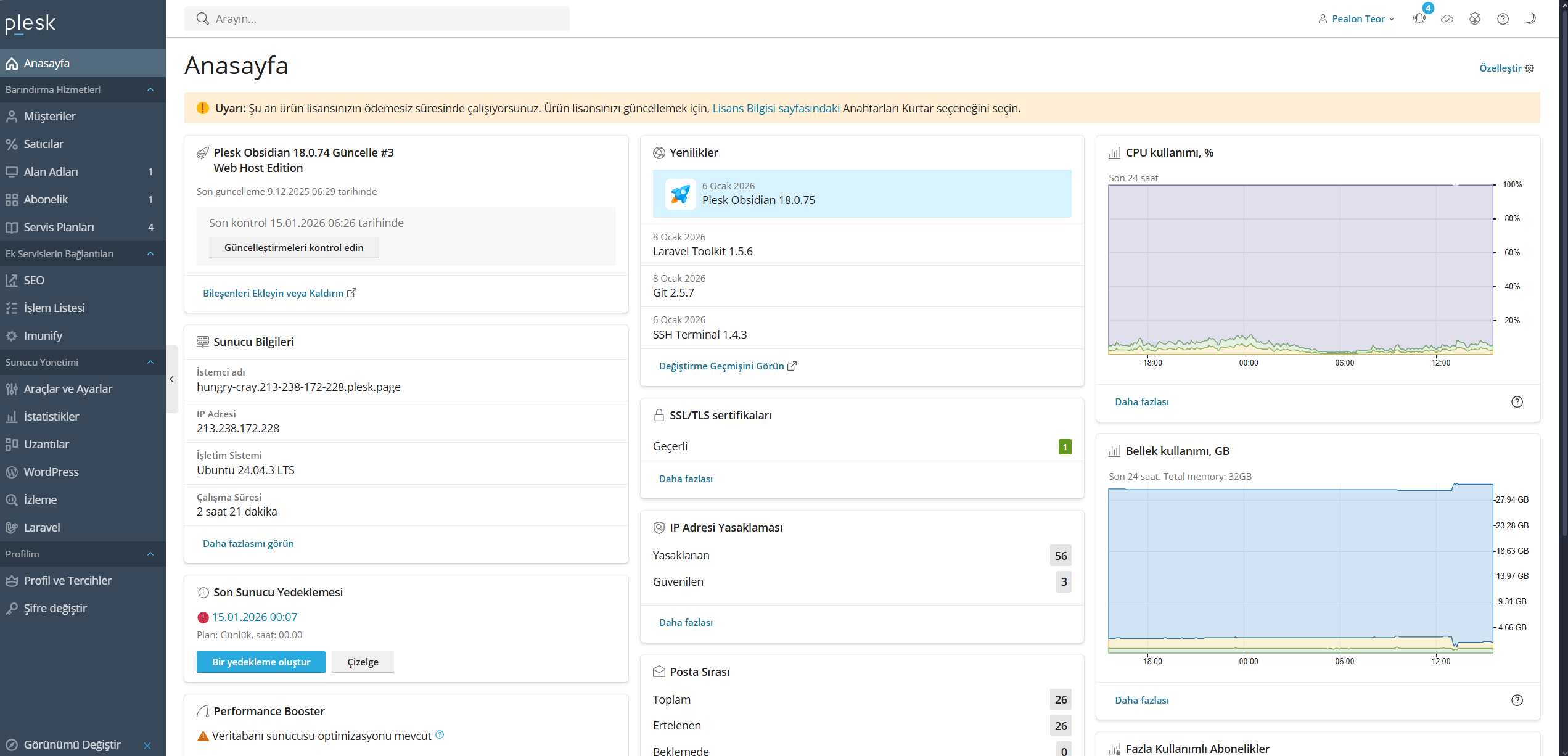1568x756 pixels.
Task: Collapse the sidebar with arrow handle
Action: pos(172,379)
